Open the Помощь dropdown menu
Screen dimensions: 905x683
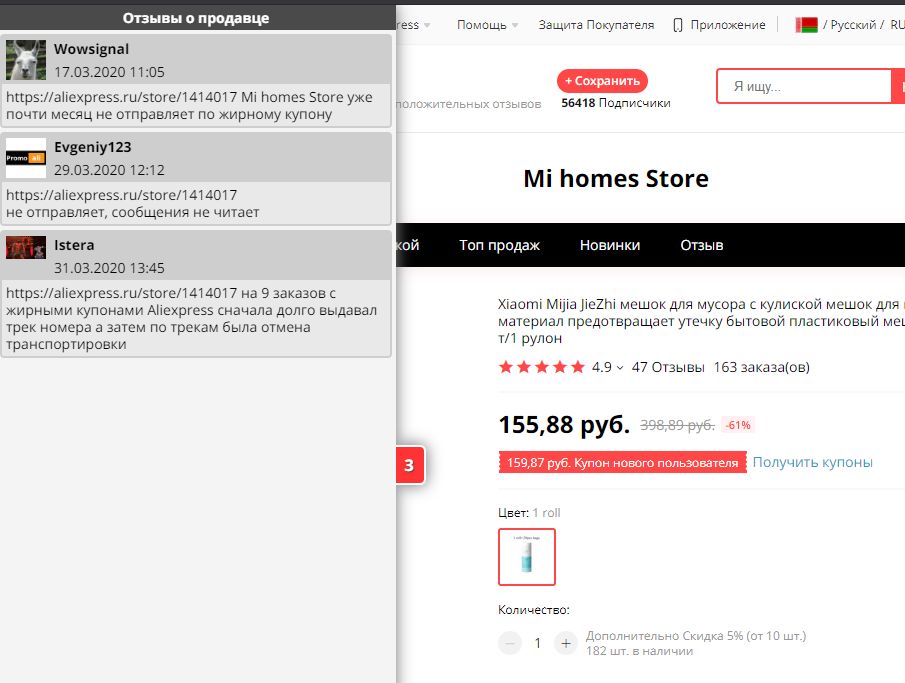(x=487, y=25)
